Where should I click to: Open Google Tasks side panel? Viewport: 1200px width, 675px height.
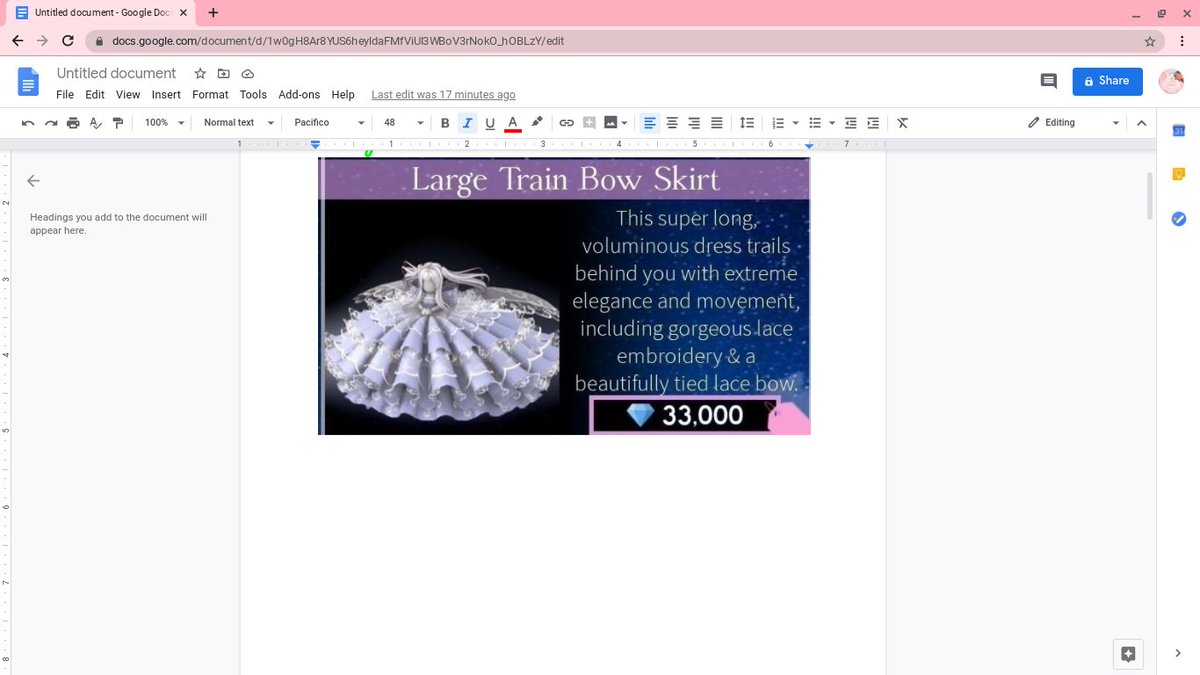point(1178,218)
